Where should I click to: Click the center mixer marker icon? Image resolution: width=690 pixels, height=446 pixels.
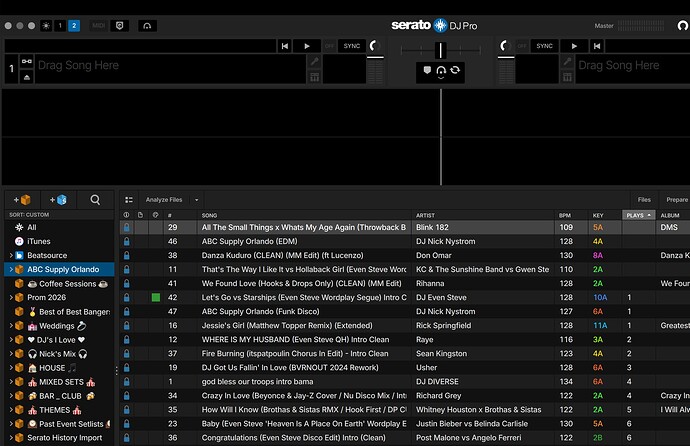[427, 70]
